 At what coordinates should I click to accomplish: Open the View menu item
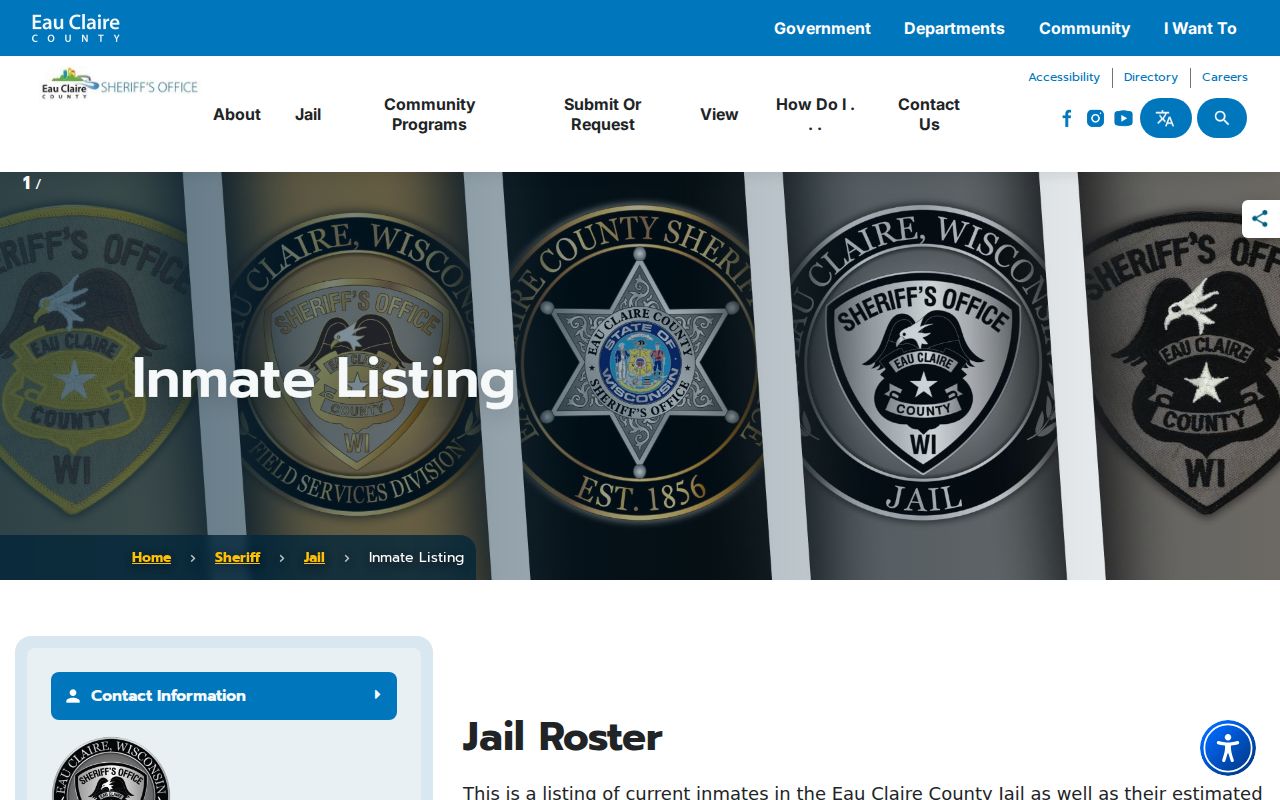click(x=719, y=114)
